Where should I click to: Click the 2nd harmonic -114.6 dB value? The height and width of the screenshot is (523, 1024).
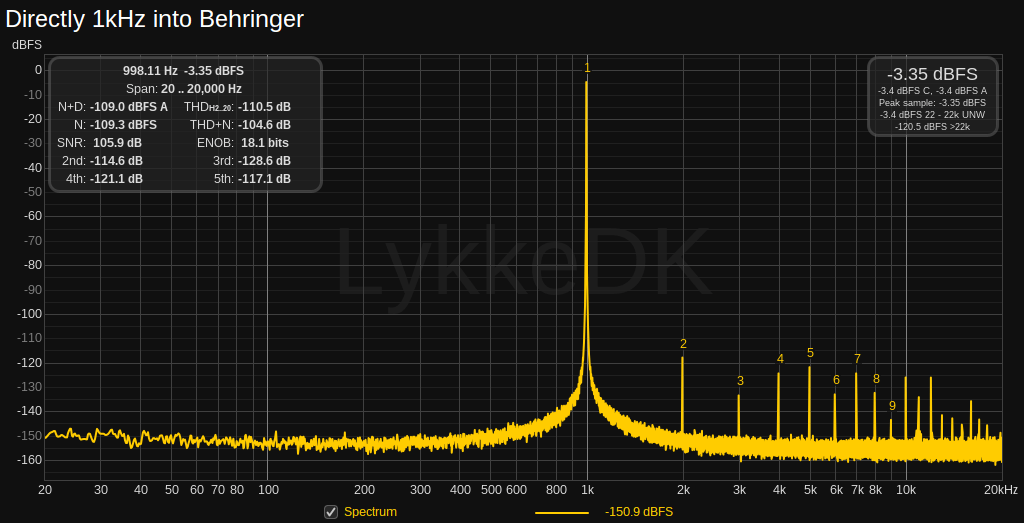coord(116,161)
